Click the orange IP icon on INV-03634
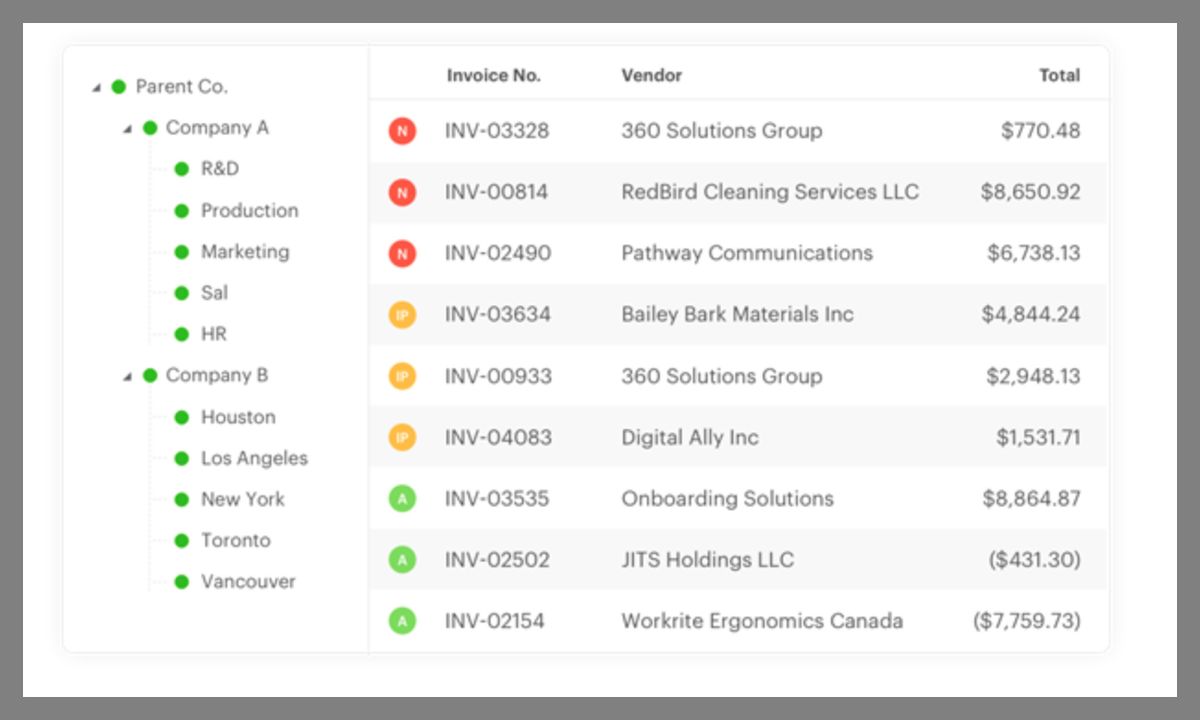The width and height of the screenshot is (1200, 720). (x=402, y=315)
